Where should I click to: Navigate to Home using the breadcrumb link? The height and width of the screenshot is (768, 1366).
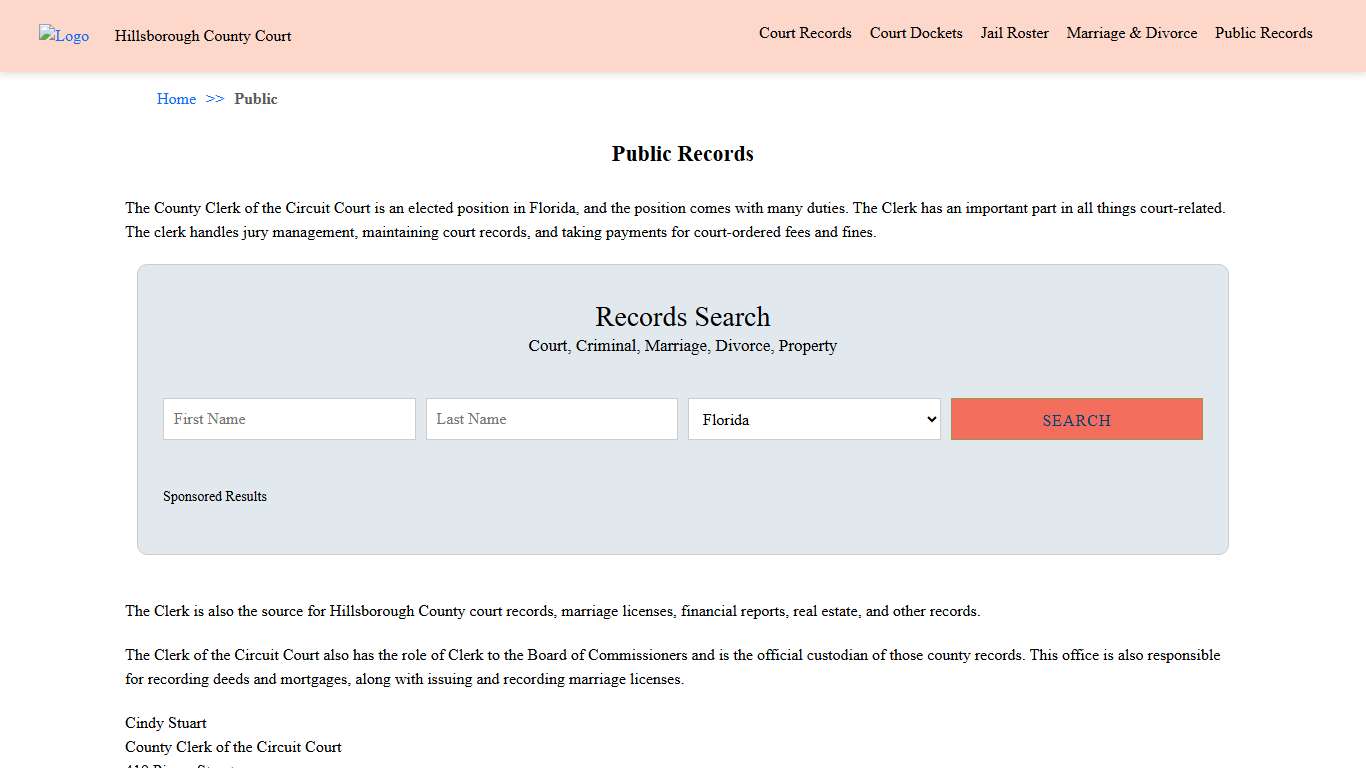176,99
